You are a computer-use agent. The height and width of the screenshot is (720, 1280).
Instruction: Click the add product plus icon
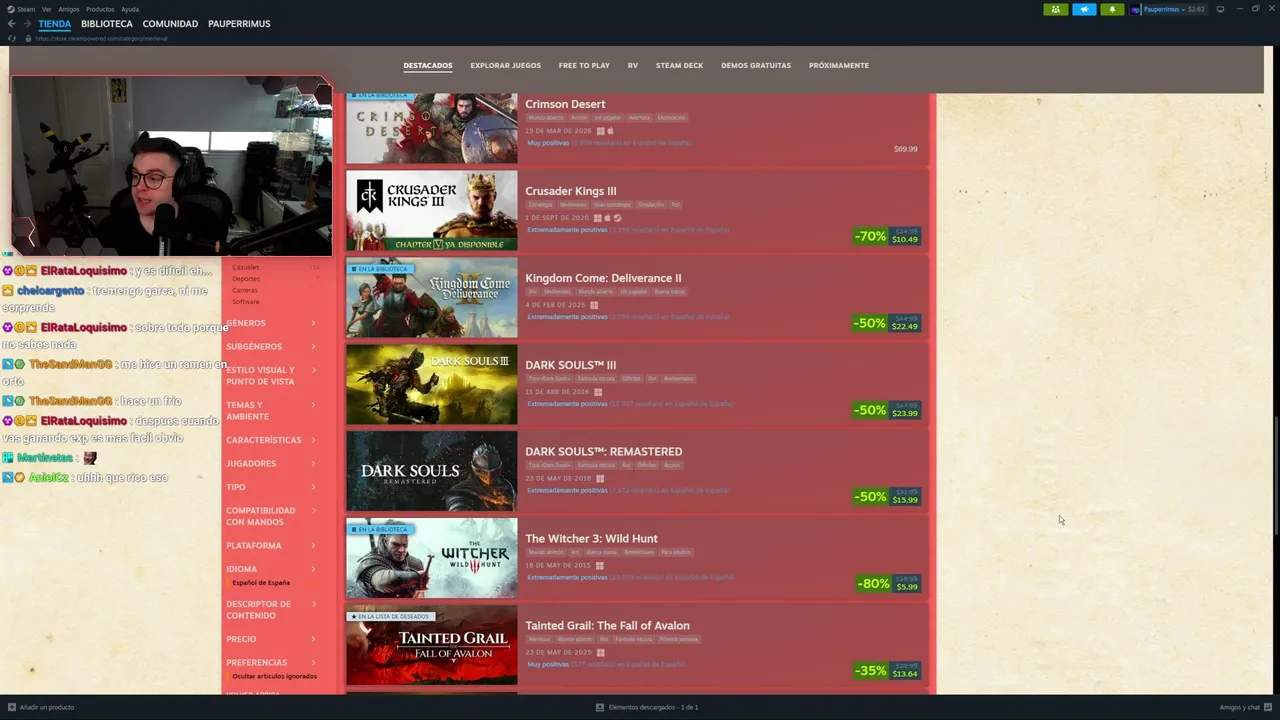coord(12,707)
